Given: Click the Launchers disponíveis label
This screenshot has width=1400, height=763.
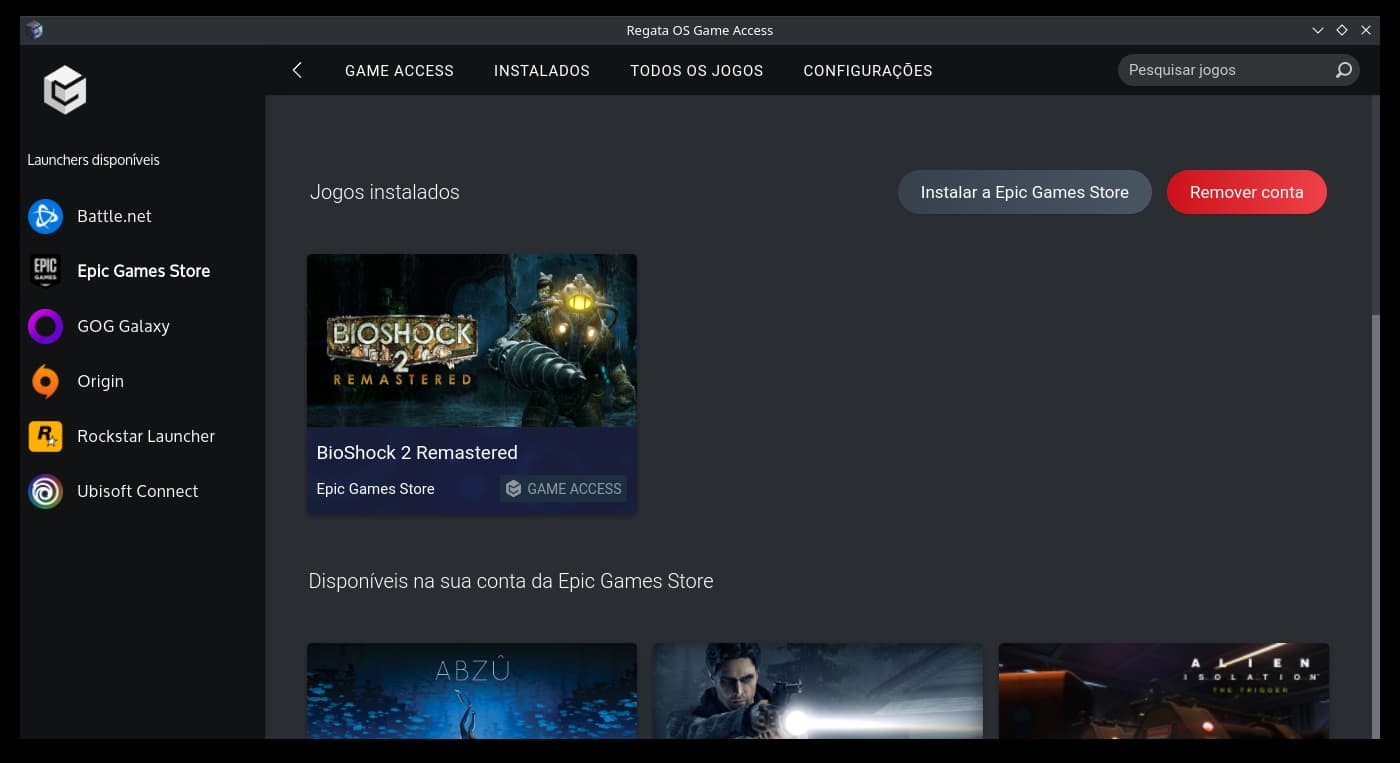Looking at the screenshot, I should [x=93, y=160].
